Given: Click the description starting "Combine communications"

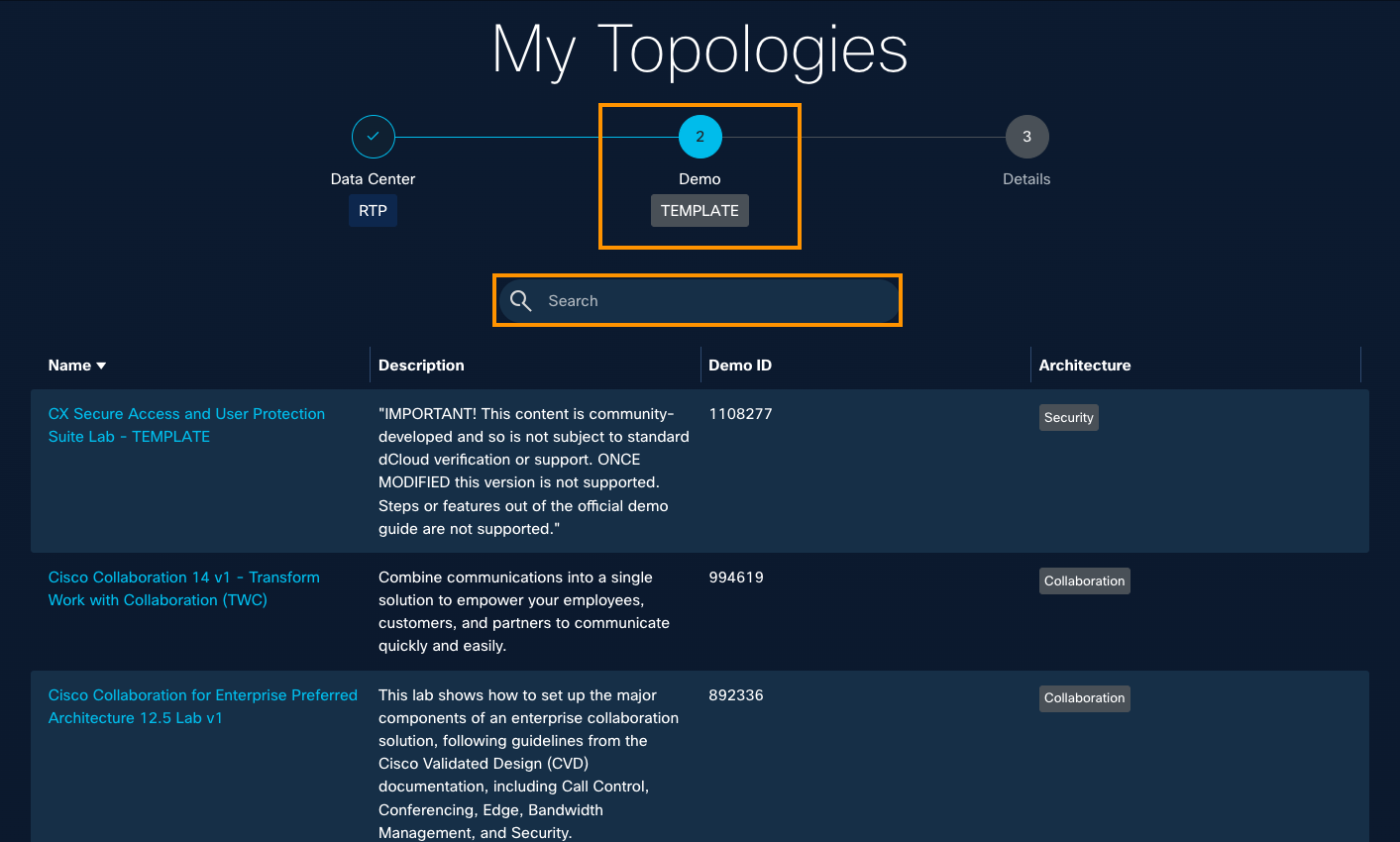Looking at the screenshot, I should coord(524,611).
